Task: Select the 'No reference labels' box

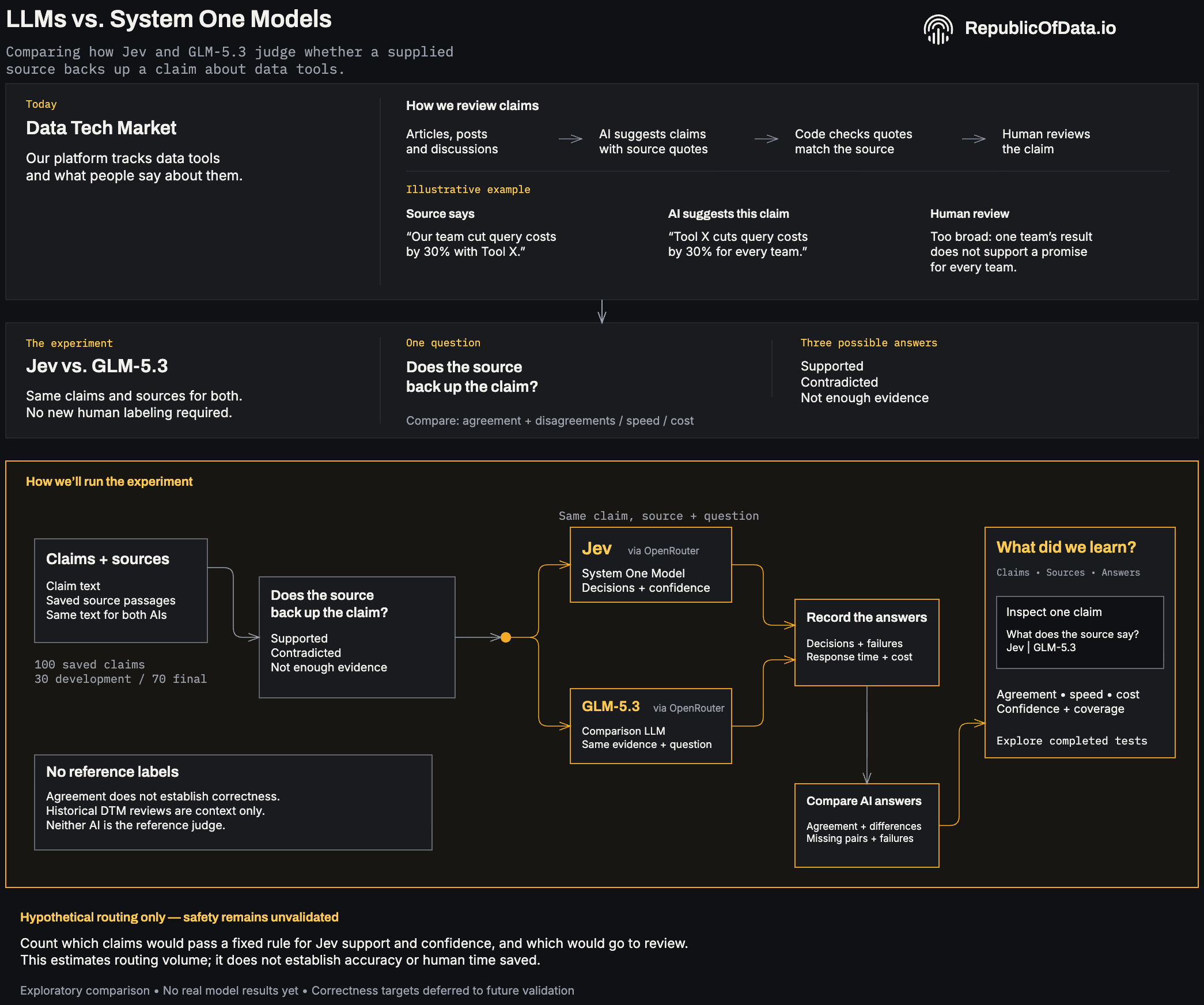Action: pyautogui.click(x=233, y=802)
